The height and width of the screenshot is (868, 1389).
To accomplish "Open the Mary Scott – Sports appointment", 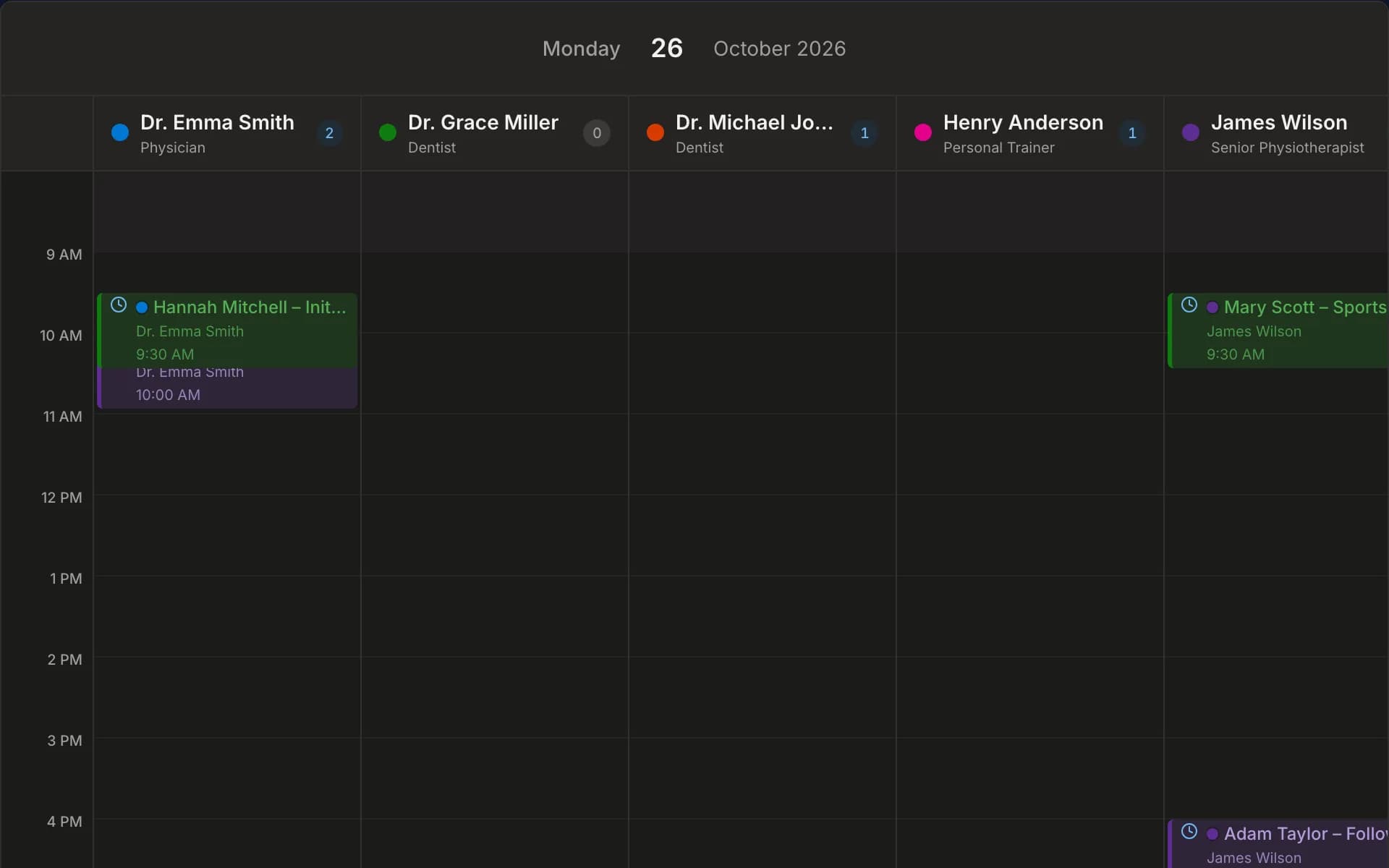I will (1278, 331).
